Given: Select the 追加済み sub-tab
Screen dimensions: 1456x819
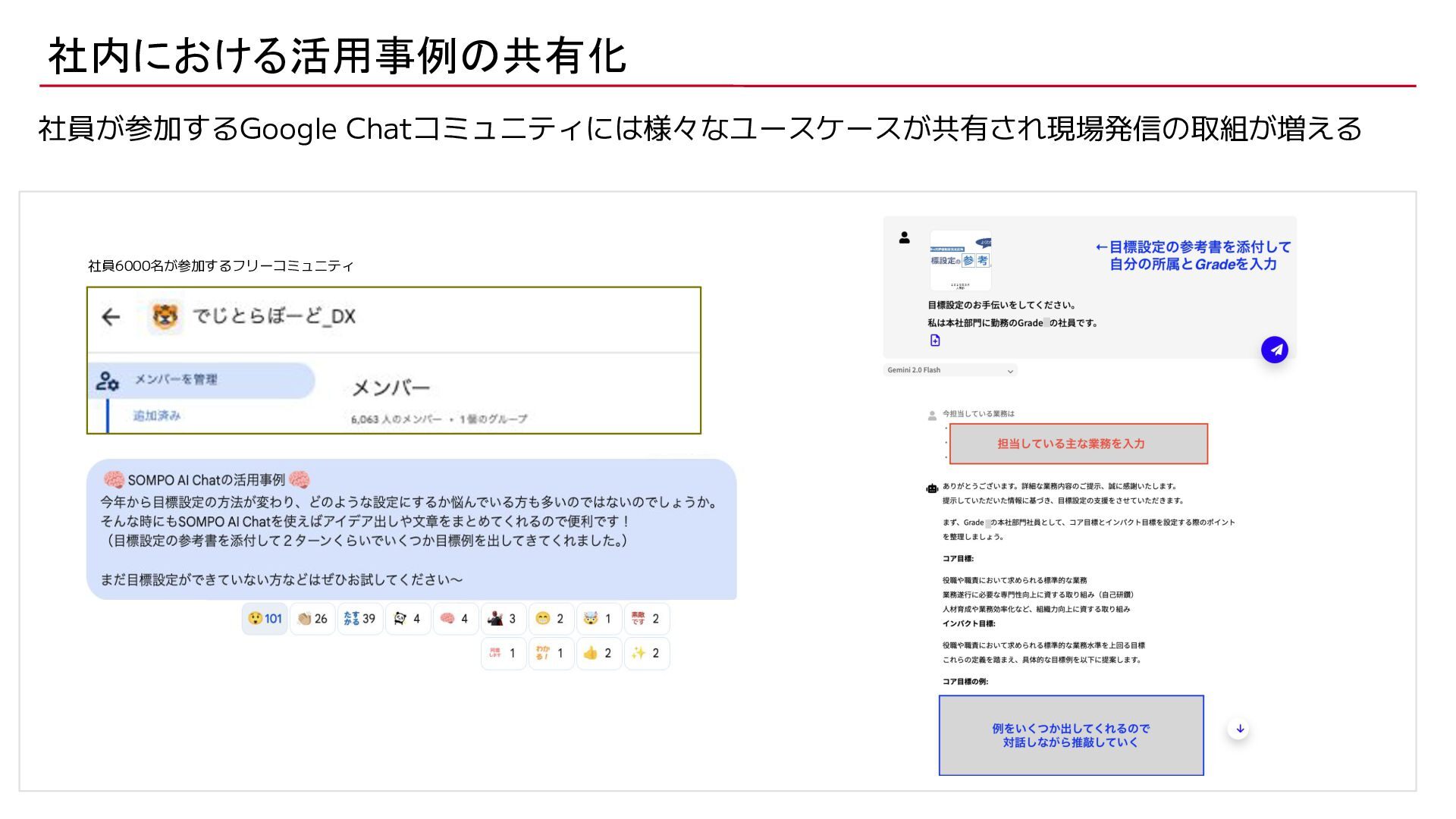Looking at the screenshot, I should tap(157, 416).
